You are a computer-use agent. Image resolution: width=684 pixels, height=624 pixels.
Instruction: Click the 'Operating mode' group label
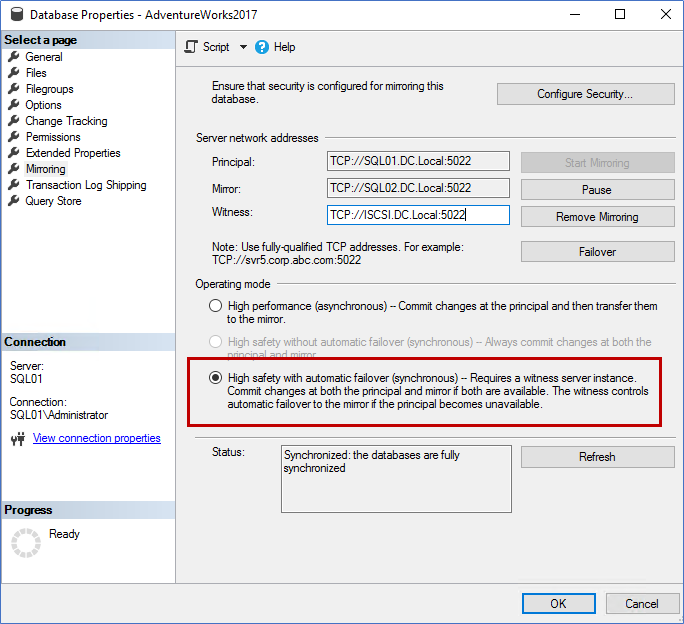233,284
